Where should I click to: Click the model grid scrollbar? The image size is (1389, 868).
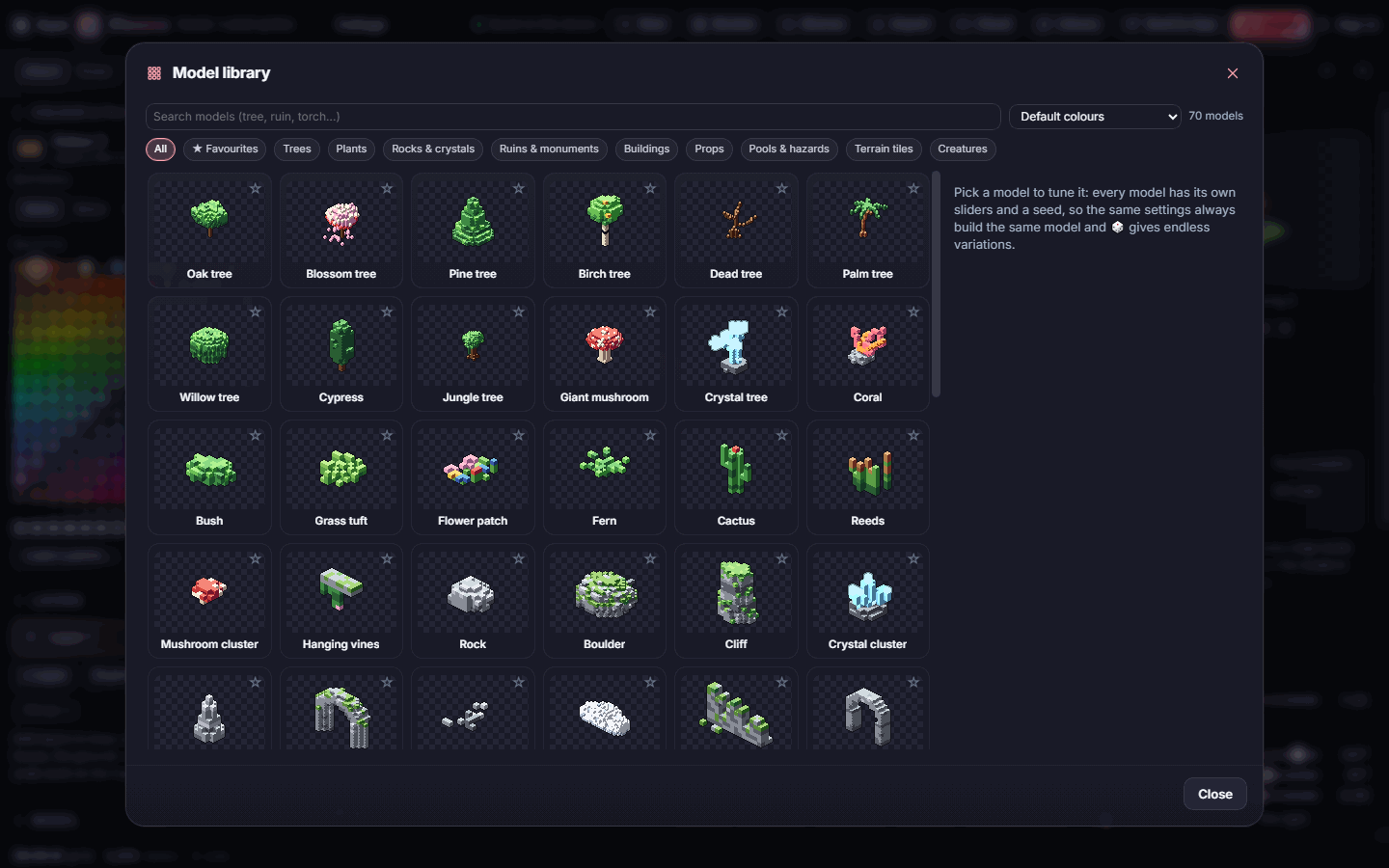click(936, 285)
